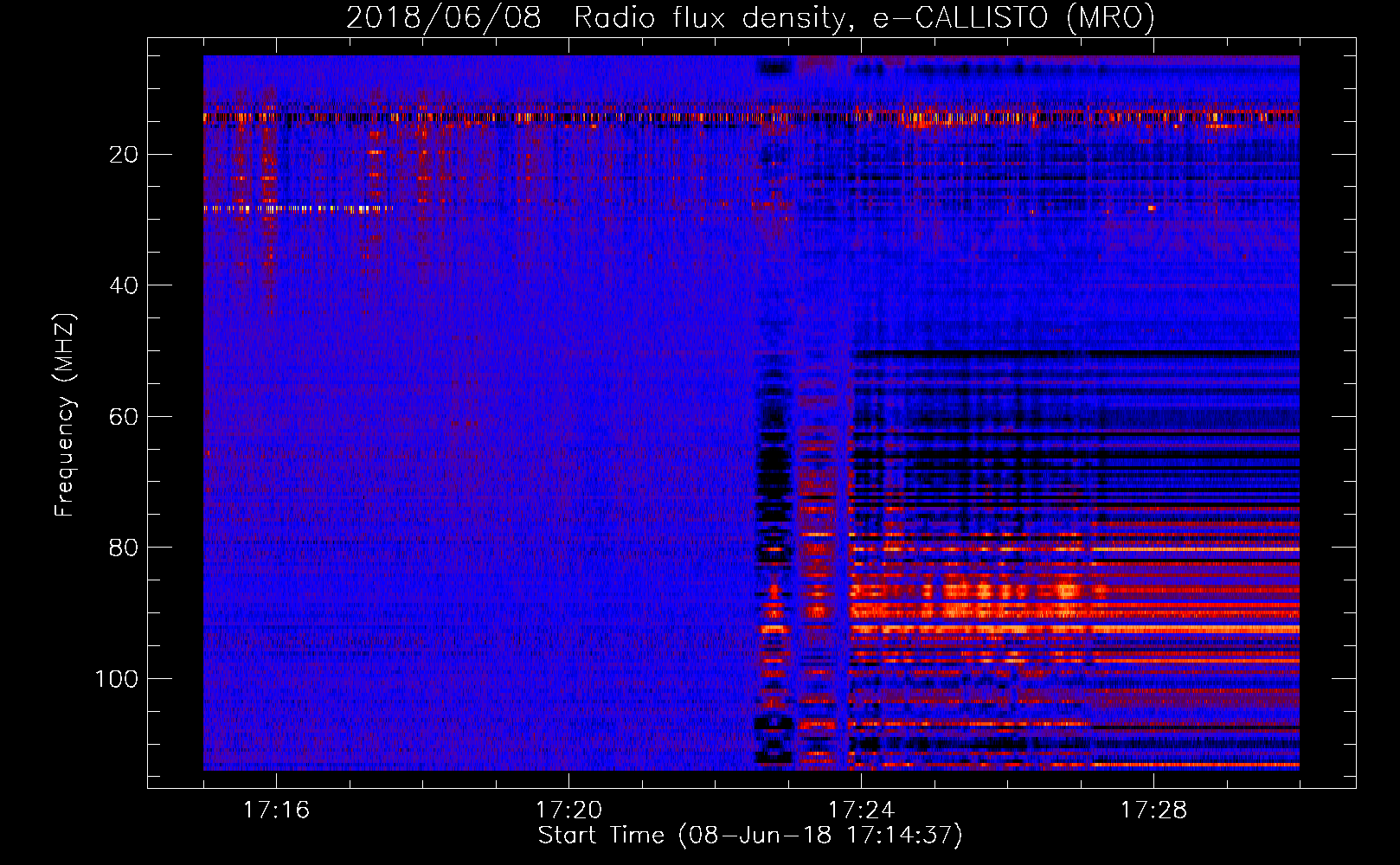Click the 'Frequency (MHZ)' axis label
This screenshot has width=1400, height=865.
coord(65,414)
